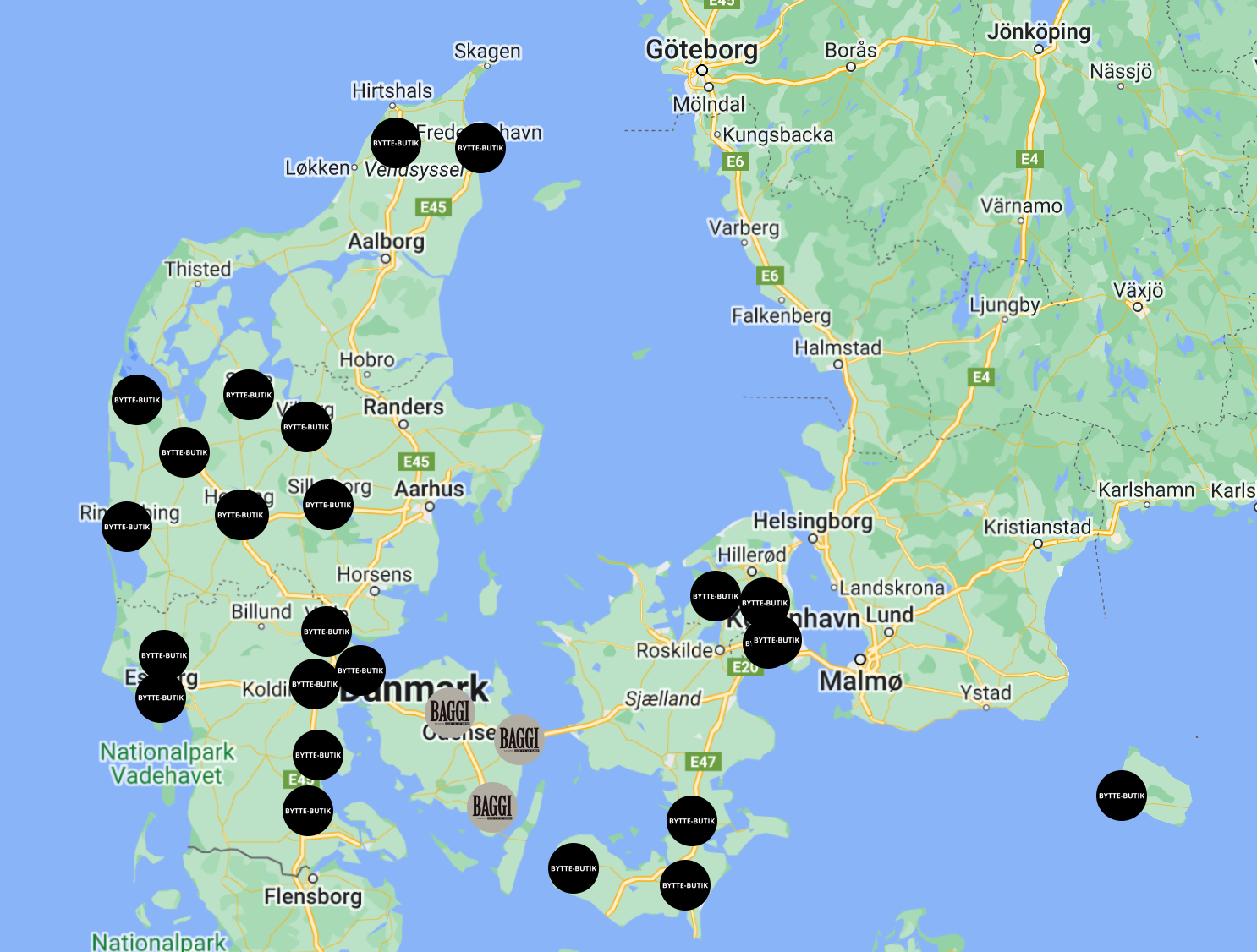Screen dimensions: 1257x952
Task: Select the BYTTE-BUTIK marker beside Kolding label
Action: tap(315, 684)
